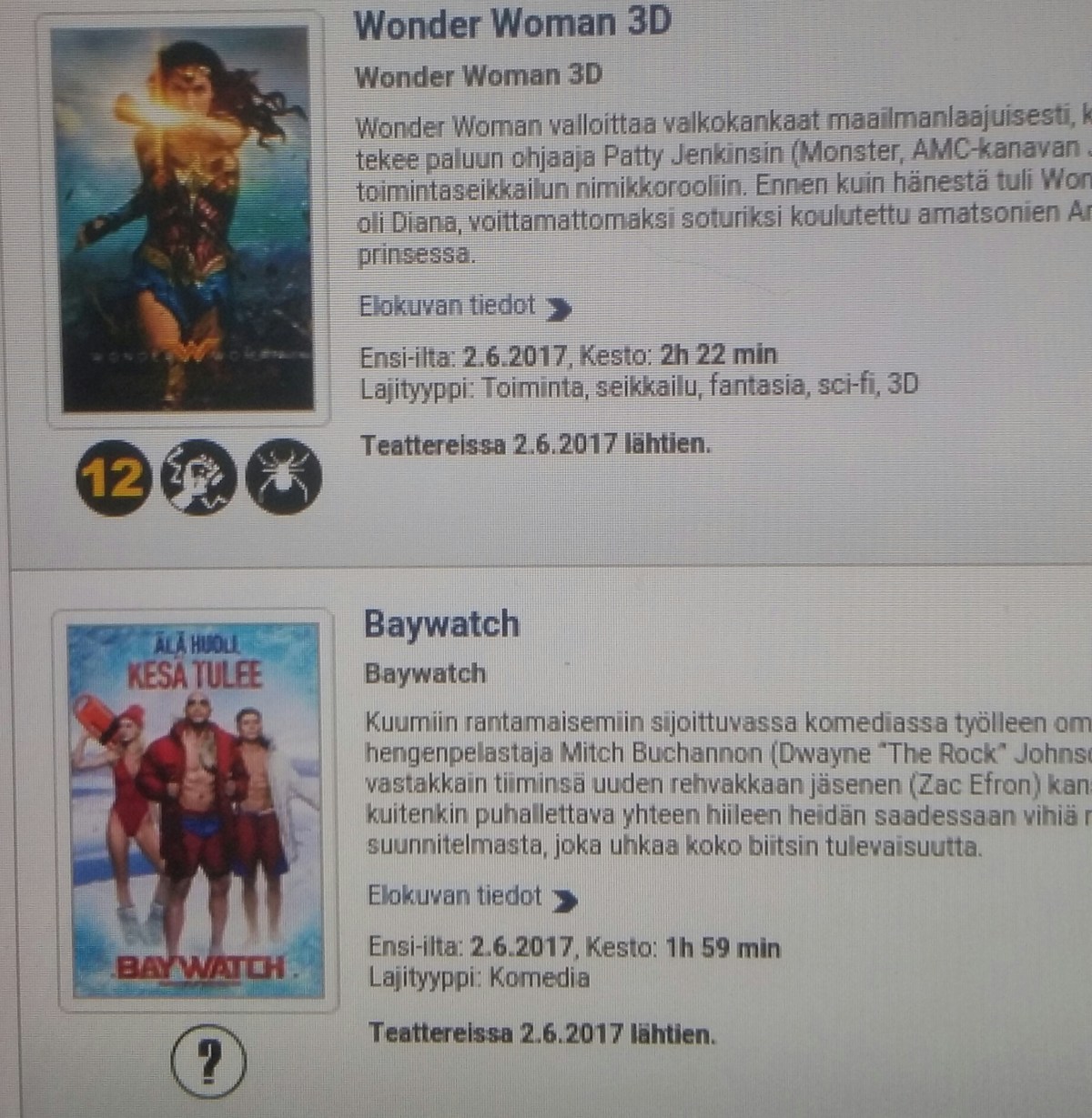Click the Wonder Woman 3D subtitle text

(x=479, y=76)
